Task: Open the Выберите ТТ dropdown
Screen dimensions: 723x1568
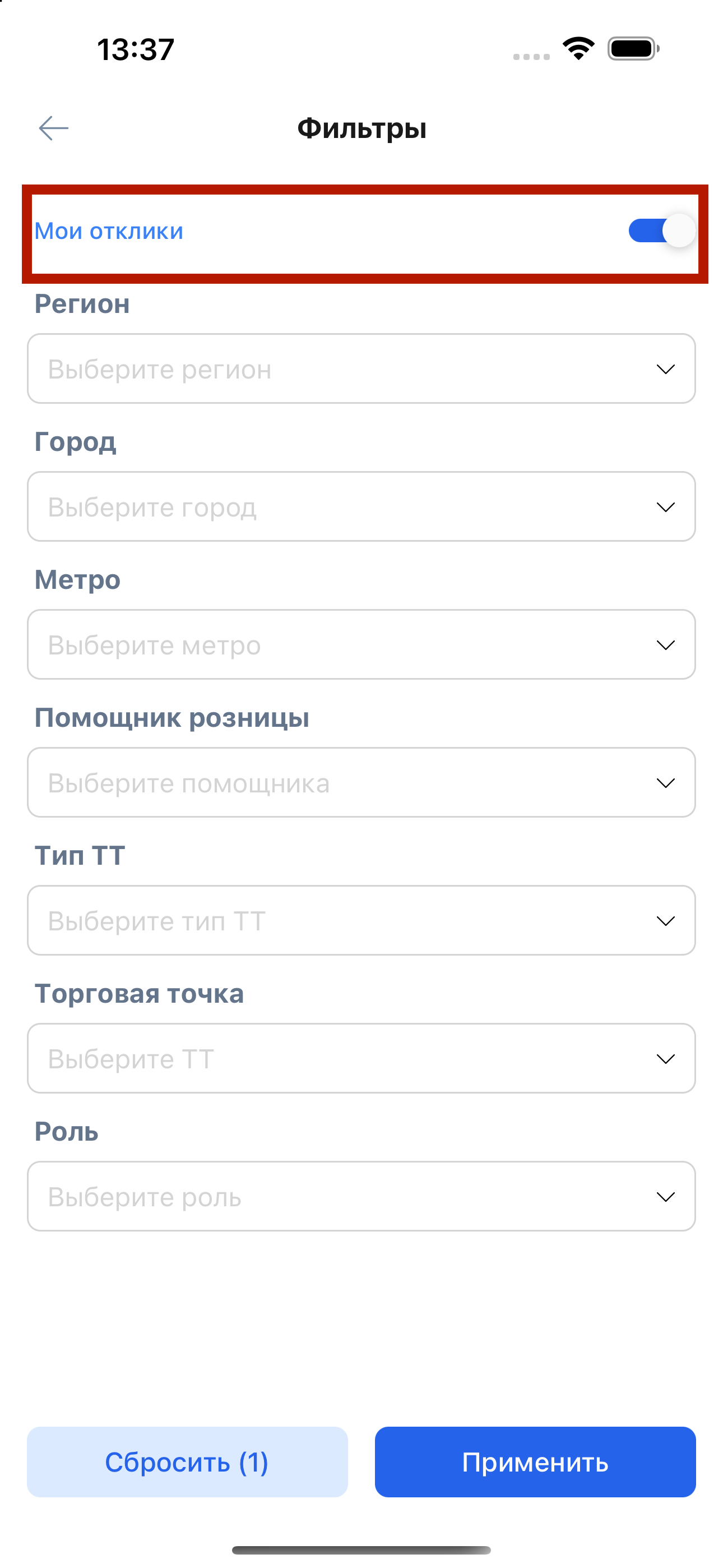Action: (x=361, y=1059)
